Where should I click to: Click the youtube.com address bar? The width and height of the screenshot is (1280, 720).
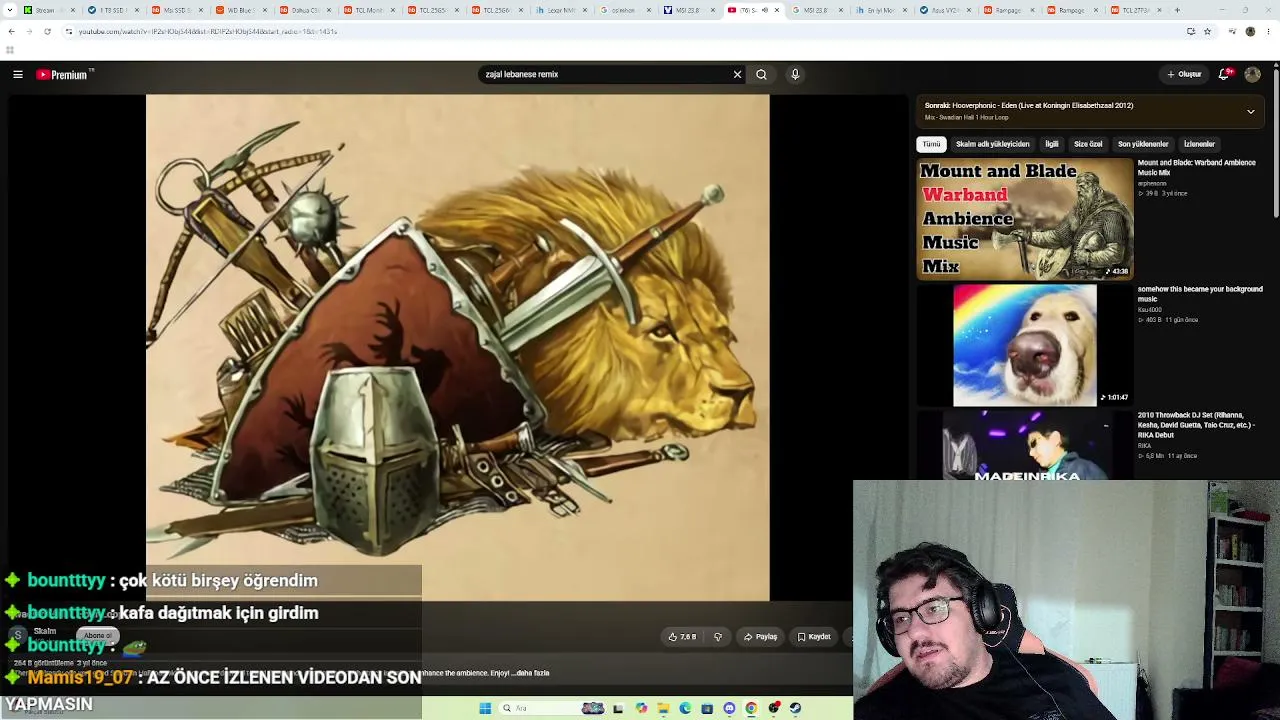tap(620, 31)
